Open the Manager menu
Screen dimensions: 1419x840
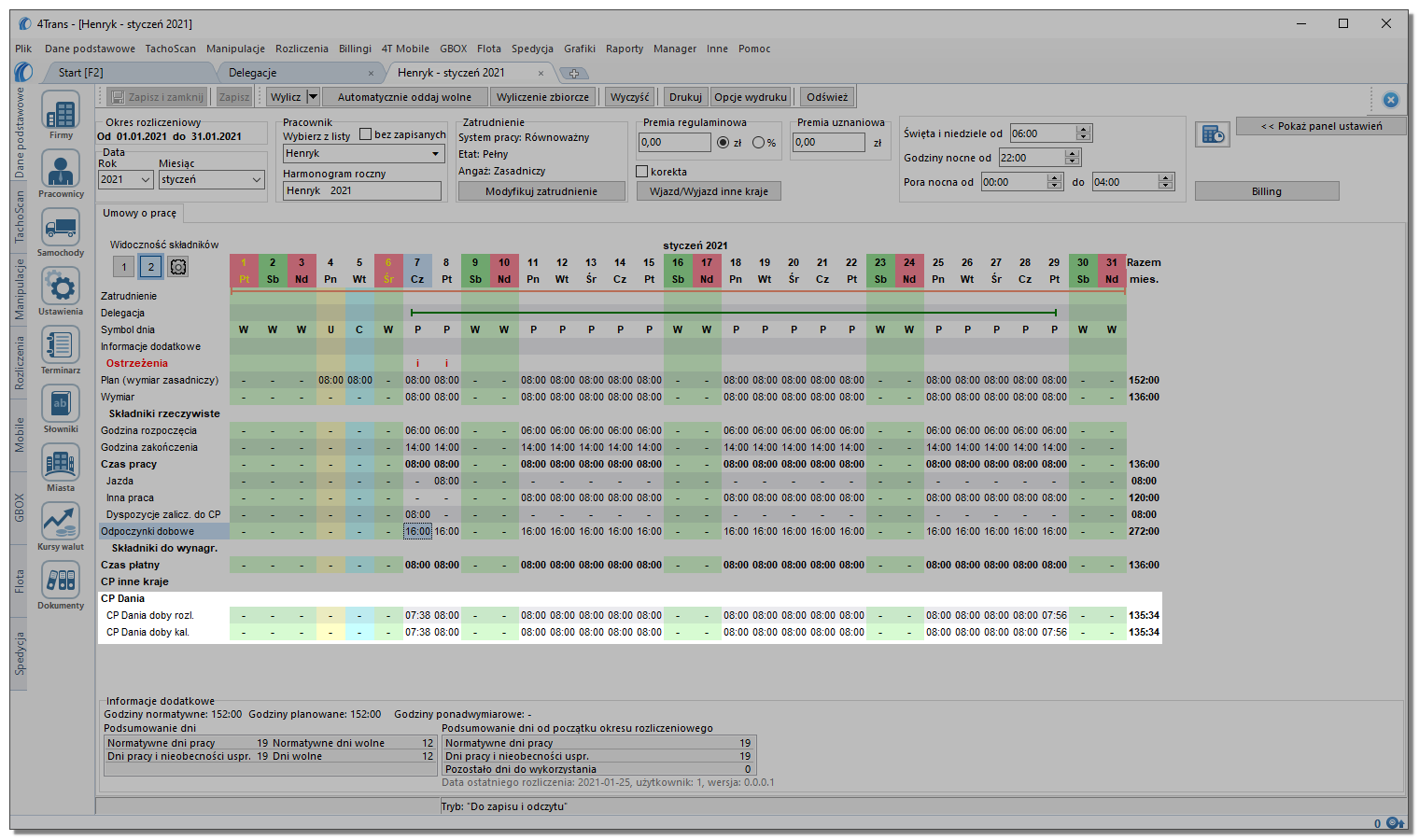[x=675, y=49]
